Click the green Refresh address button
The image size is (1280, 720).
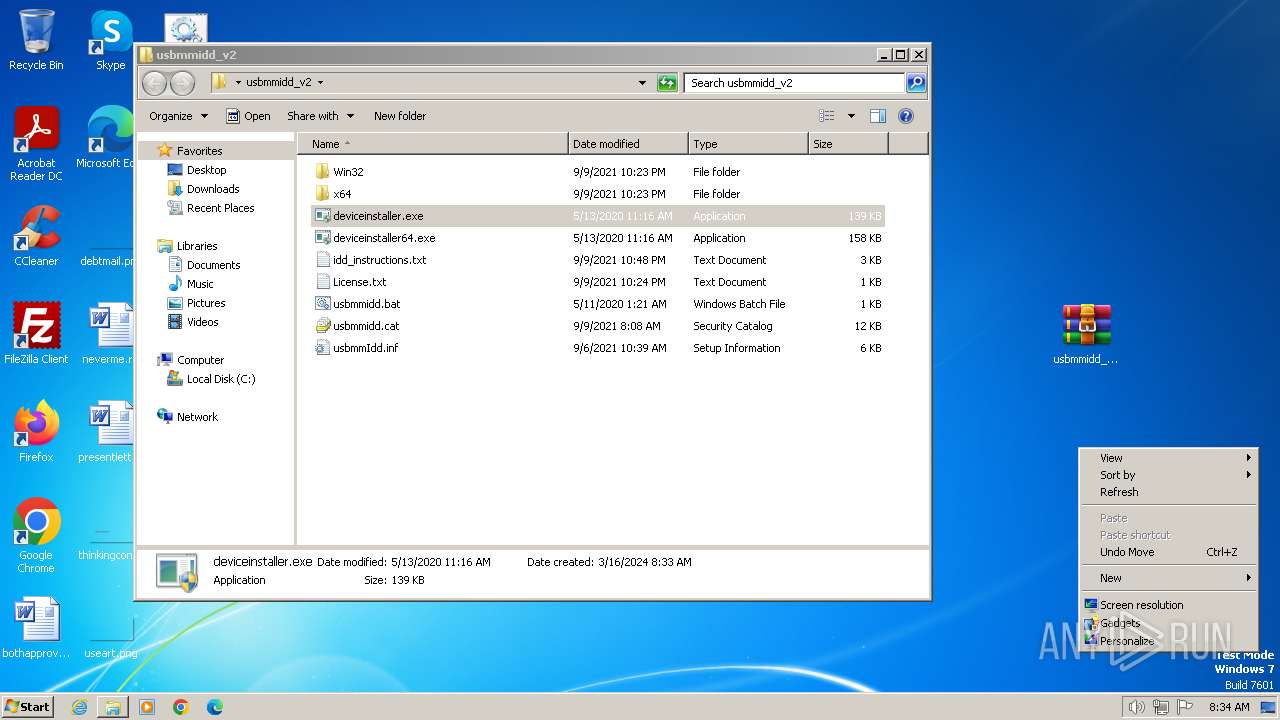point(667,83)
